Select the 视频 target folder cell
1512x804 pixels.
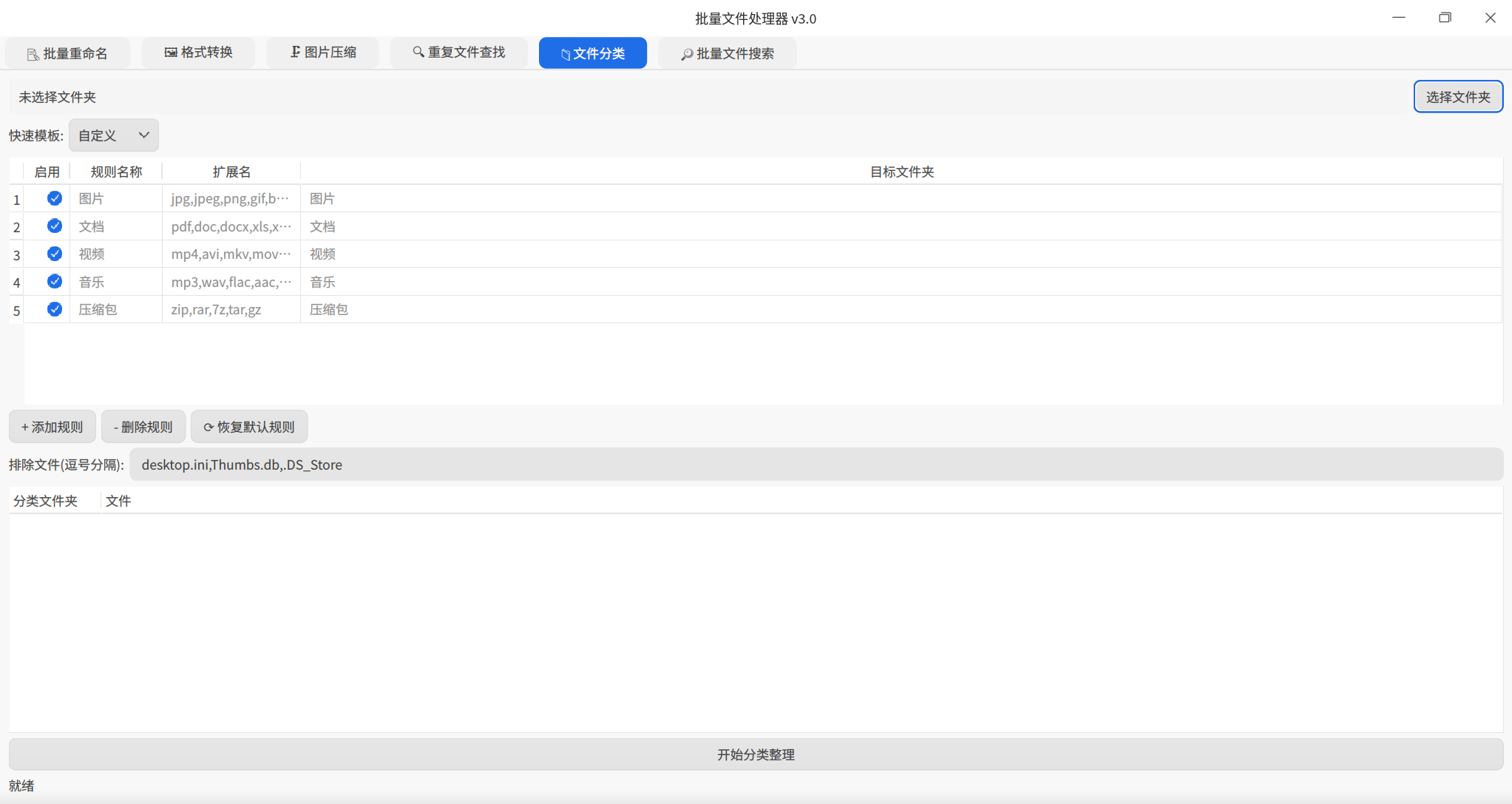(901, 254)
